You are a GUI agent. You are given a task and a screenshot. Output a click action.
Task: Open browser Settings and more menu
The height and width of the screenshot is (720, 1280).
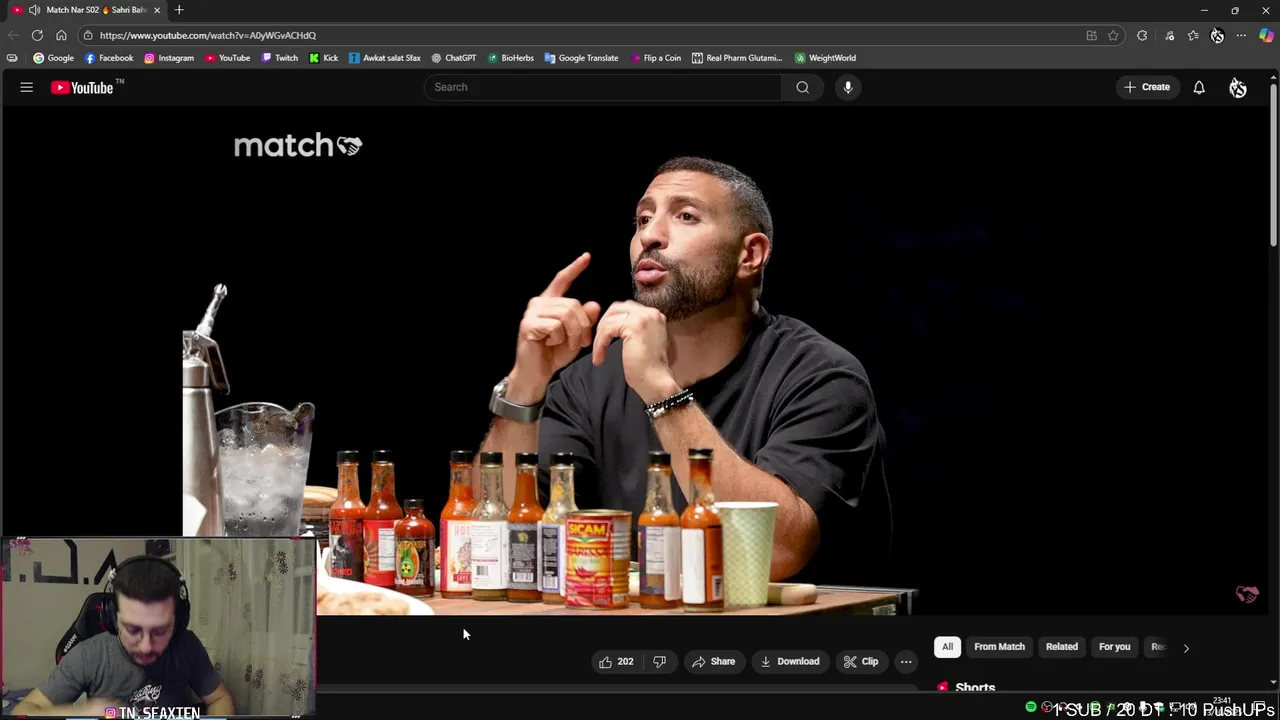point(1241,35)
